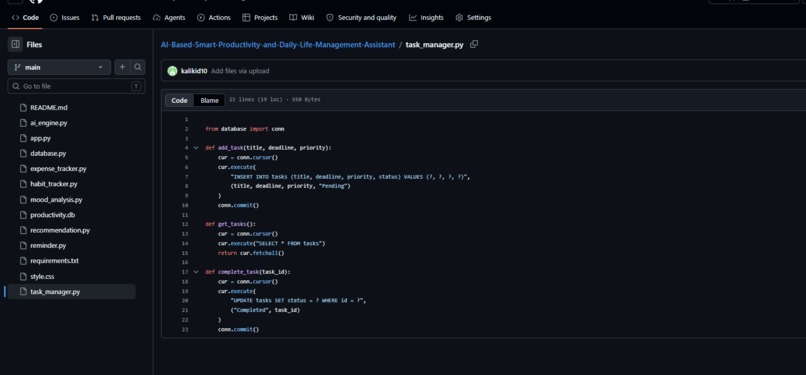Screen dimensions: 806x375
Task: Switch to Blame view
Action: pyautogui.click(x=209, y=100)
